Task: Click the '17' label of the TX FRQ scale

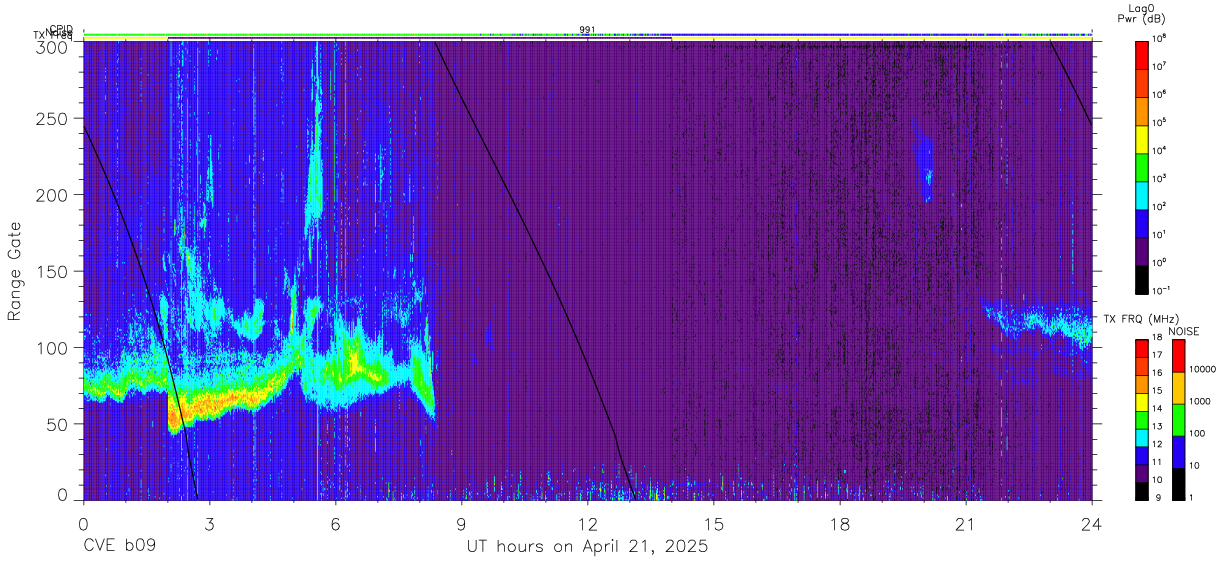Action: 1159,355
